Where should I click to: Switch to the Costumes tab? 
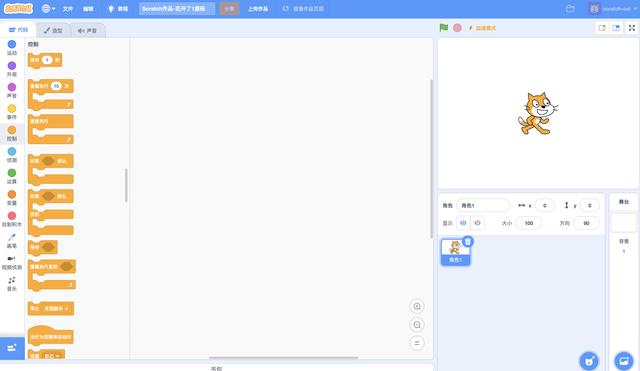(x=53, y=30)
